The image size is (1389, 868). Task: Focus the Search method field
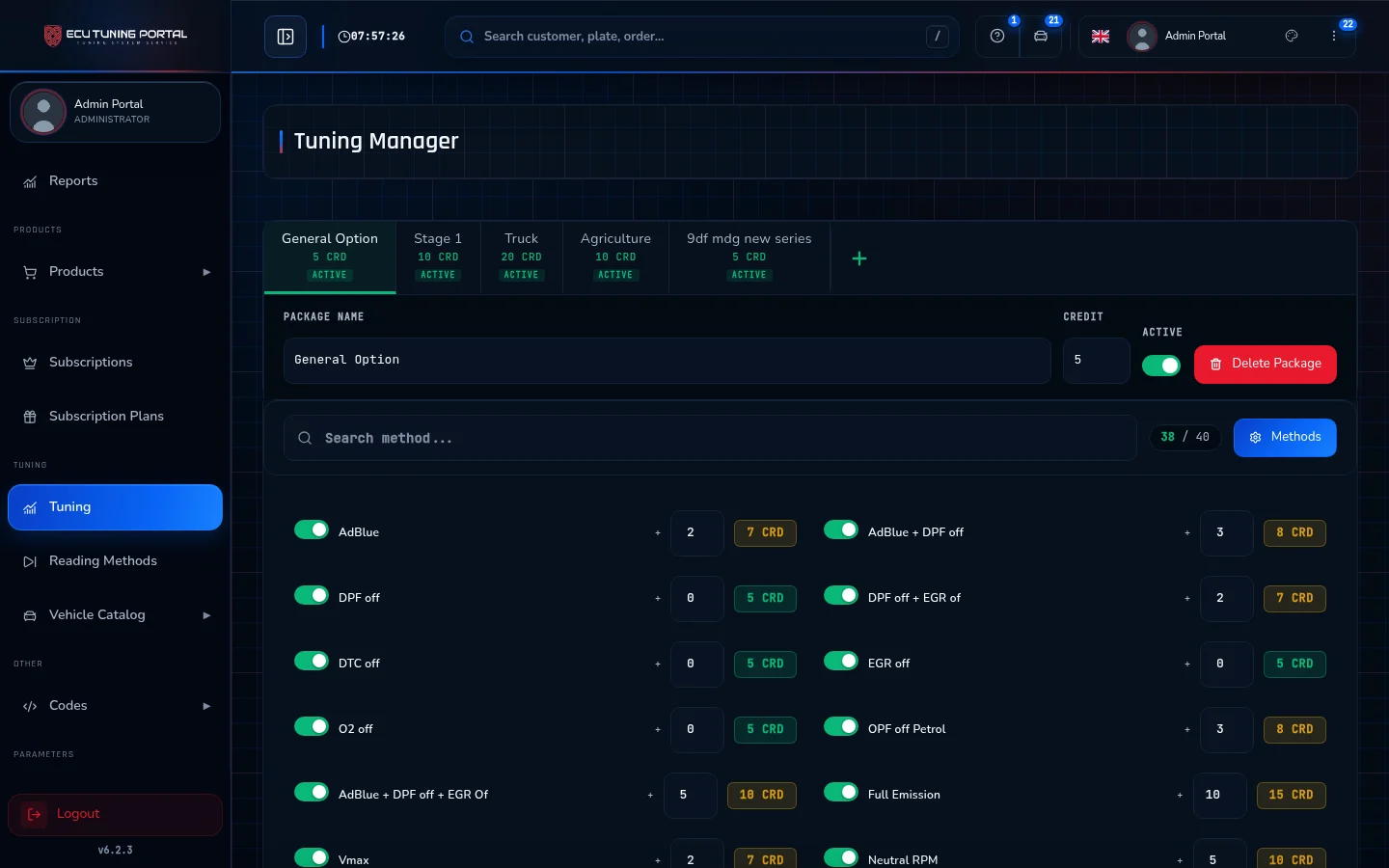[710, 438]
